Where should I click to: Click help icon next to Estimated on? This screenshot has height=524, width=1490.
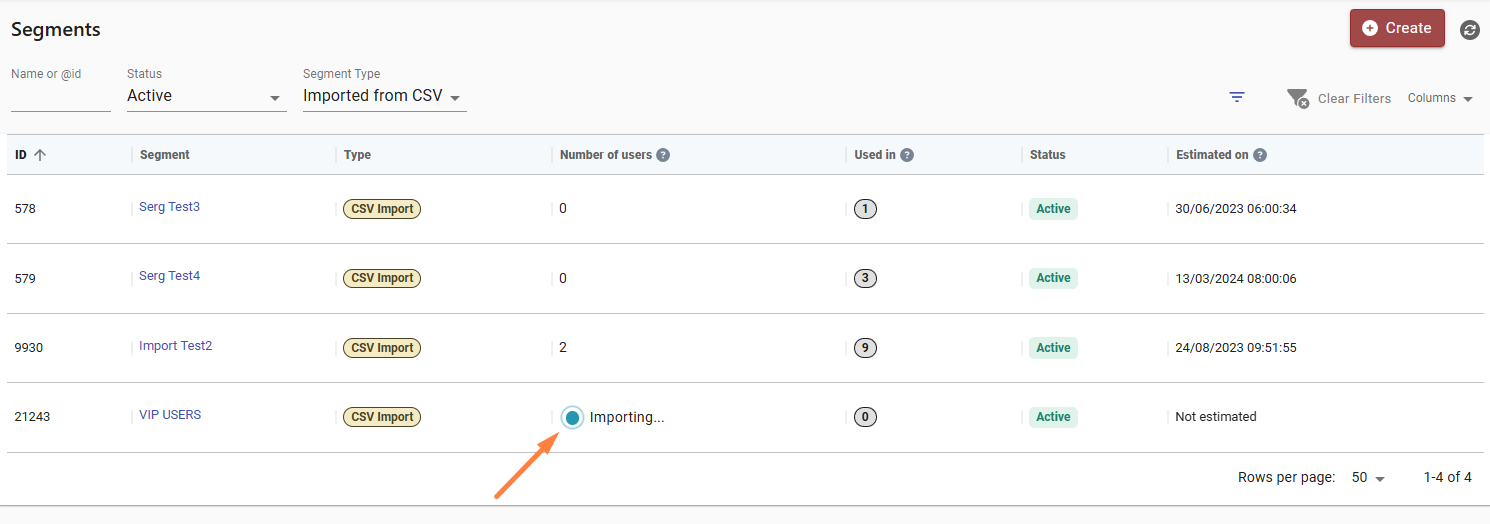1260,155
